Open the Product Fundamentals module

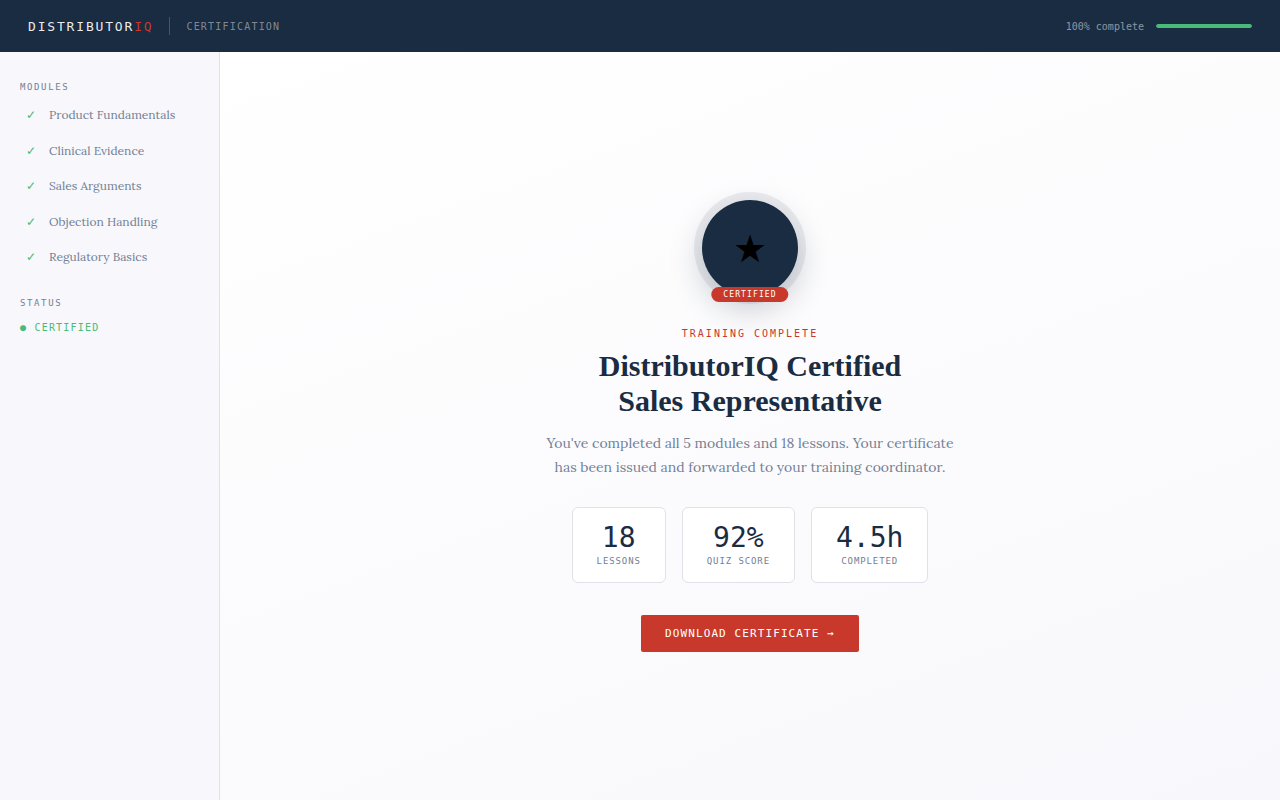(112, 115)
